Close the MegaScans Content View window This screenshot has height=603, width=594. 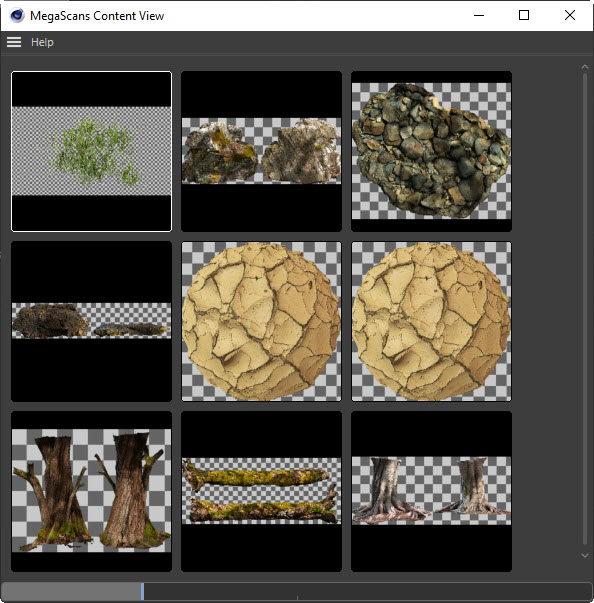click(x=570, y=15)
